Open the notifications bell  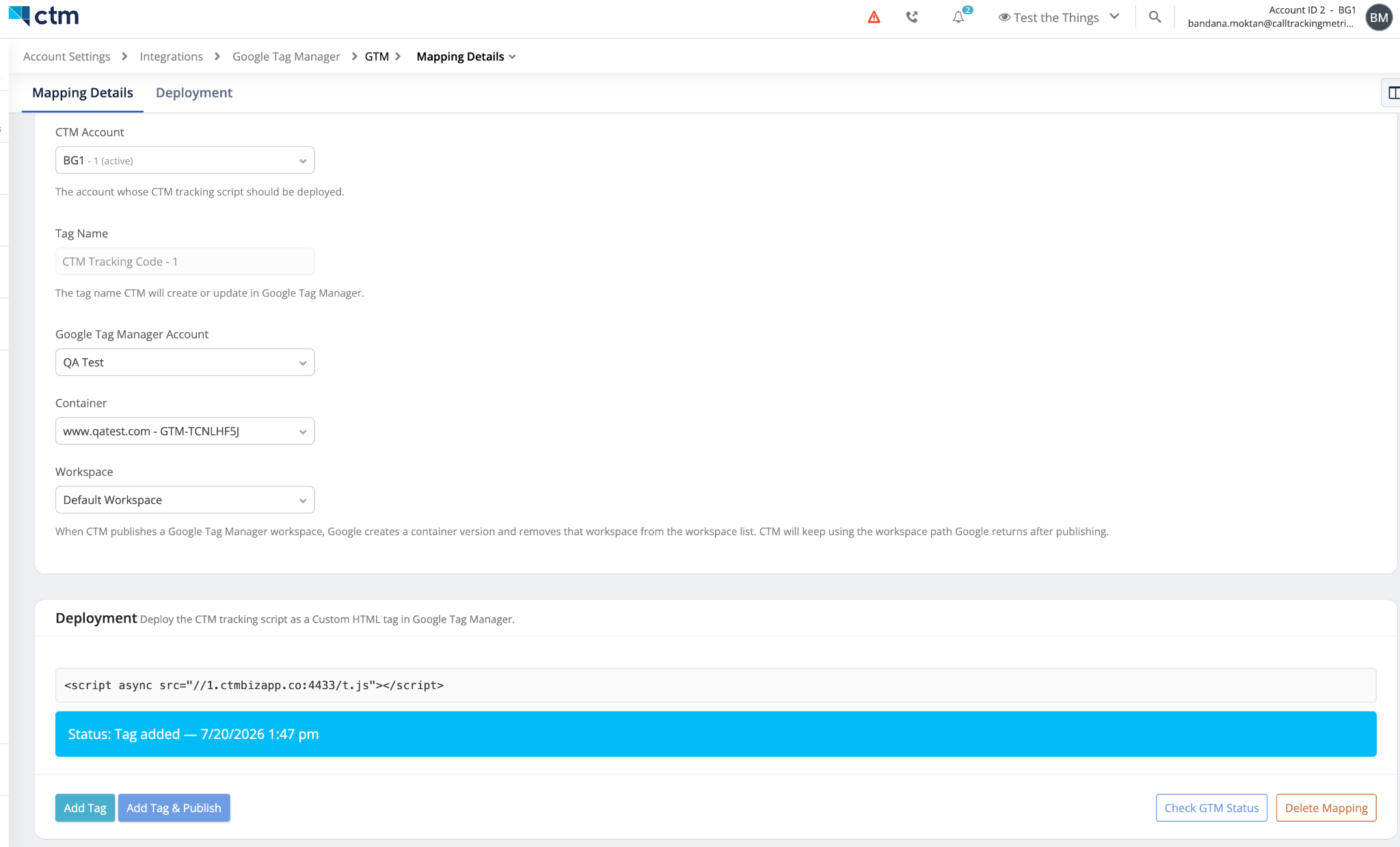coord(958,17)
